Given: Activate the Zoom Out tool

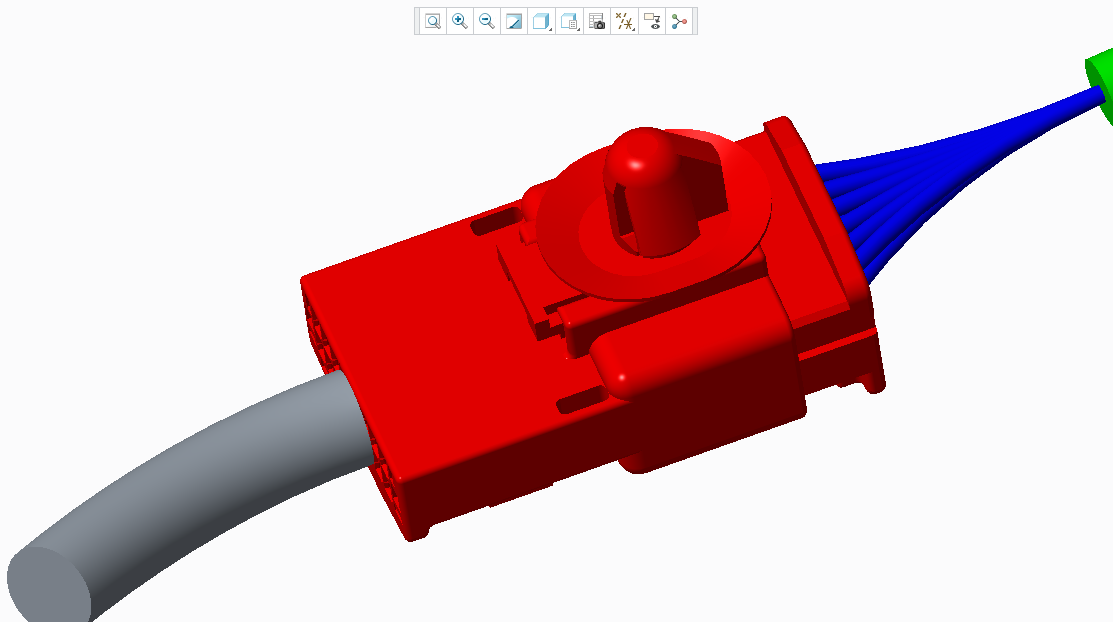Looking at the screenshot, I should (x=486, y=21).
